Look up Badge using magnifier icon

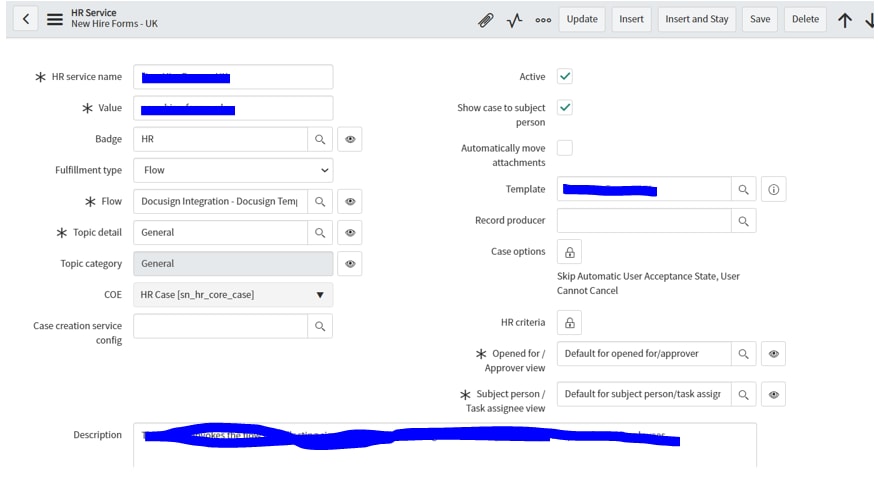point(320,139)
